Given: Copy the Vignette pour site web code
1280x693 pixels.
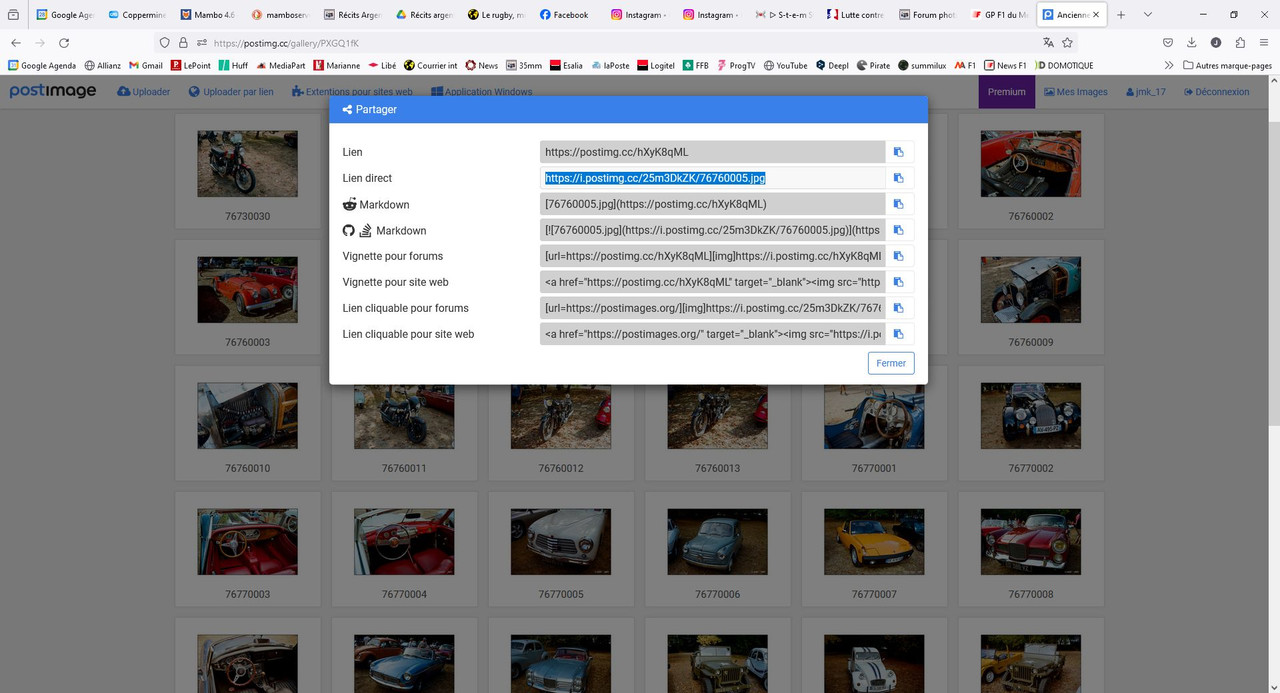Looking at the screenshot, I should (x=899, y=282).
